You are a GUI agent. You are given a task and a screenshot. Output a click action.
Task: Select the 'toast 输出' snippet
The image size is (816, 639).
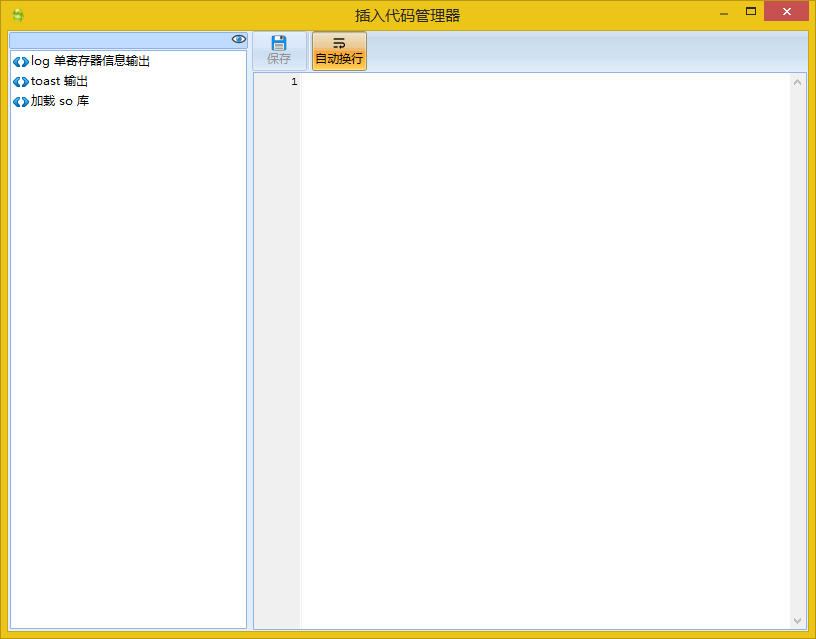[59, 81]
